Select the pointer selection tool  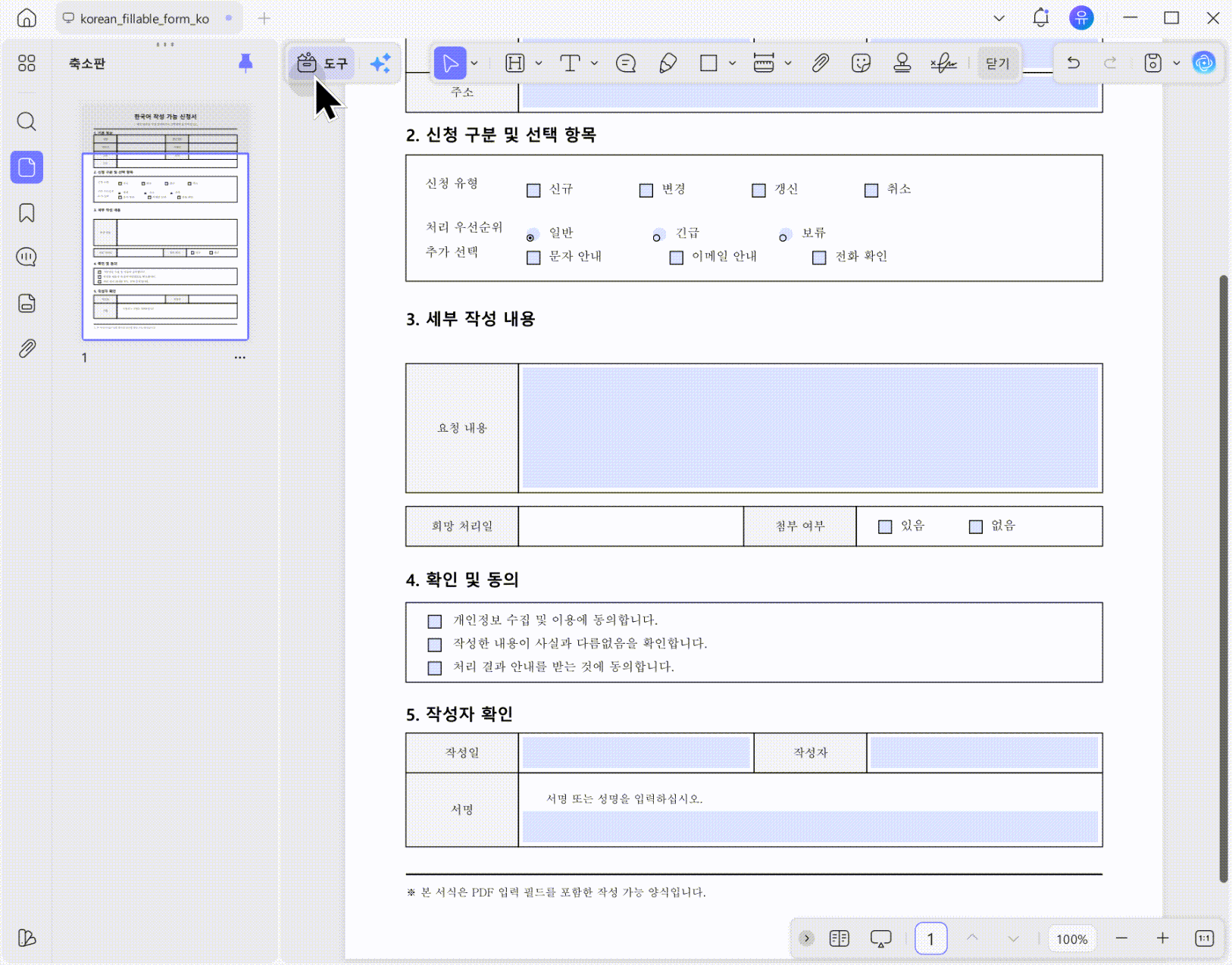tap(450, 63)
